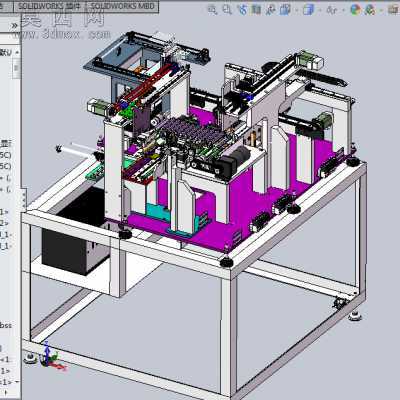The width and height of the screenshot is (400, 400).
Task: Expand the View Orientation dropdown arrow
Action: click(296, 10)
